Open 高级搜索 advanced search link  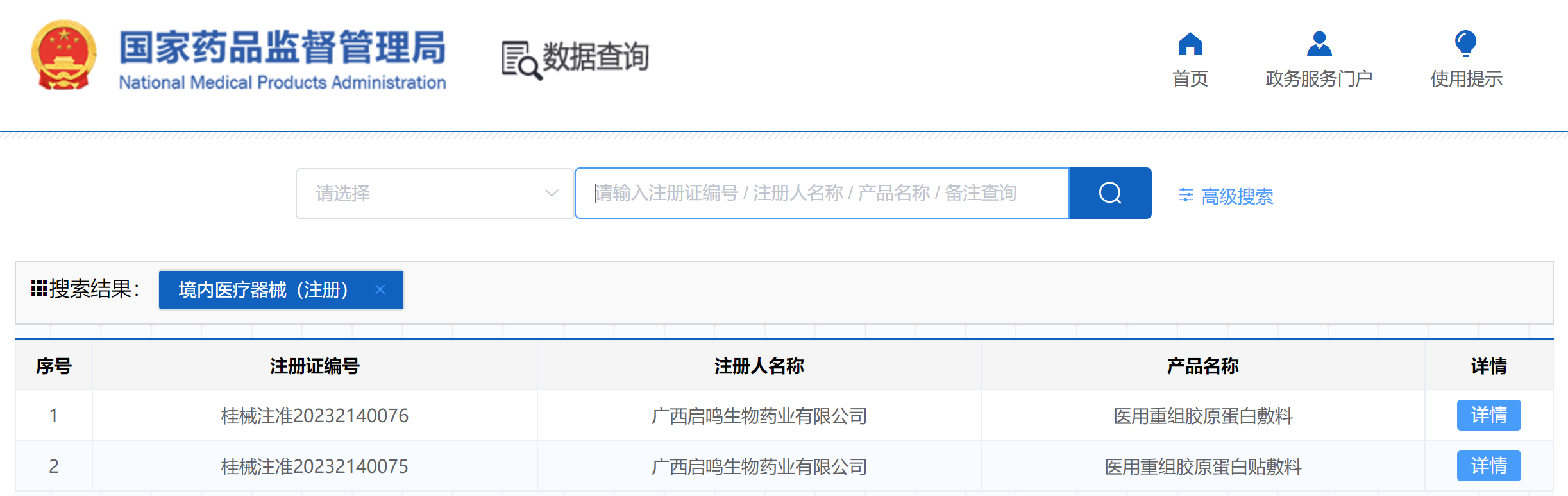point(1236,196)
